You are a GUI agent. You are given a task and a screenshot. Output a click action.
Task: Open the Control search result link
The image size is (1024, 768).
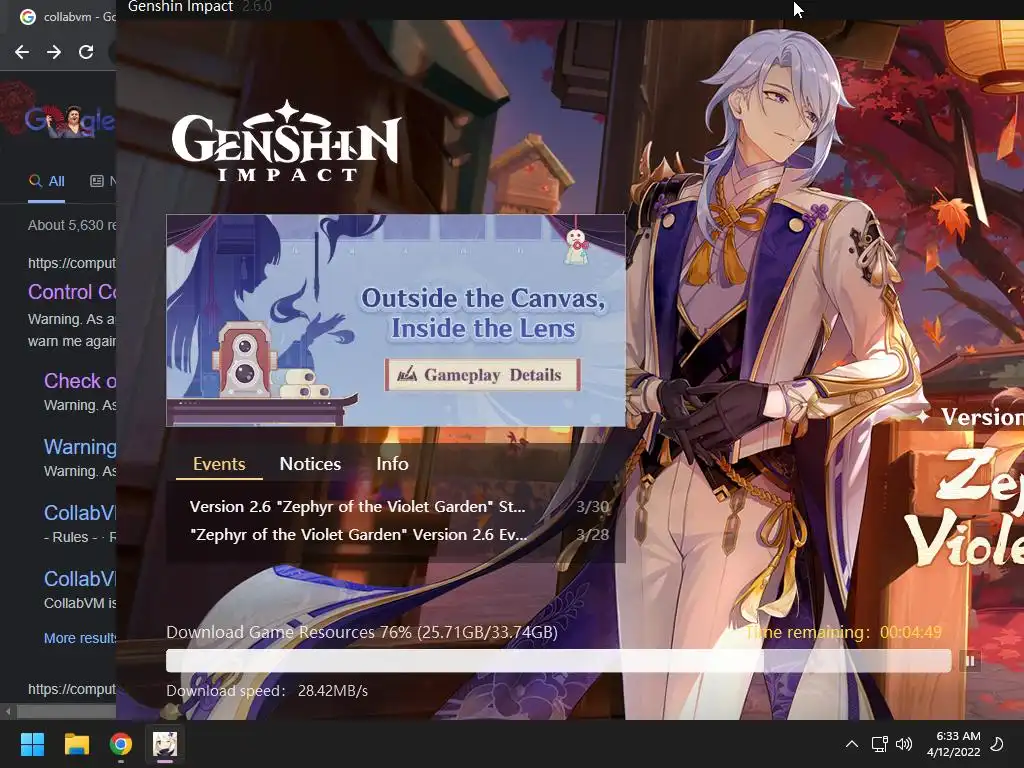[x=72, y=292]
